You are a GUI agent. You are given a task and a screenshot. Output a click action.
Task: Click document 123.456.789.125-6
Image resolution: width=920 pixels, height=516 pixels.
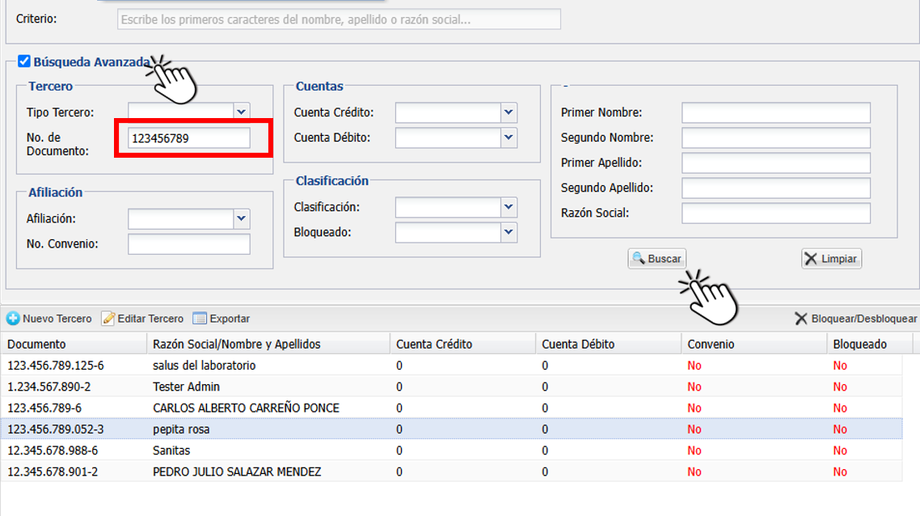pos(56,366)
